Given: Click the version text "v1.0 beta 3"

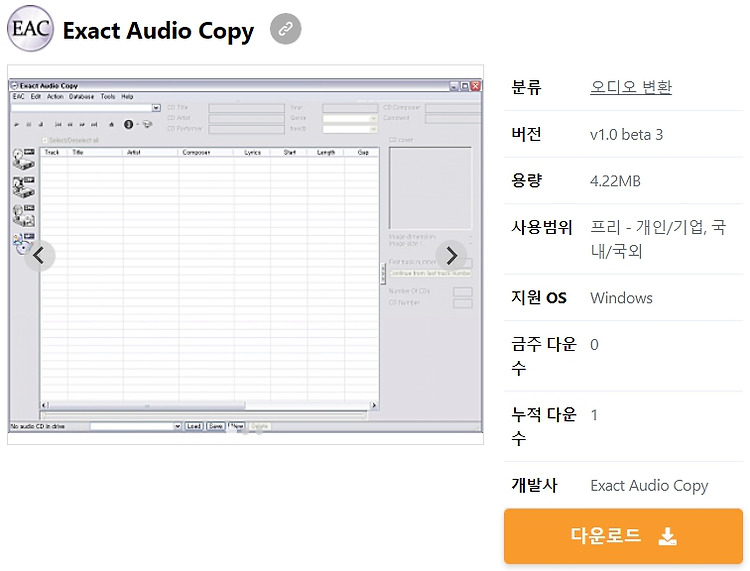Looking at the screenshot, I should click(626, 135).
